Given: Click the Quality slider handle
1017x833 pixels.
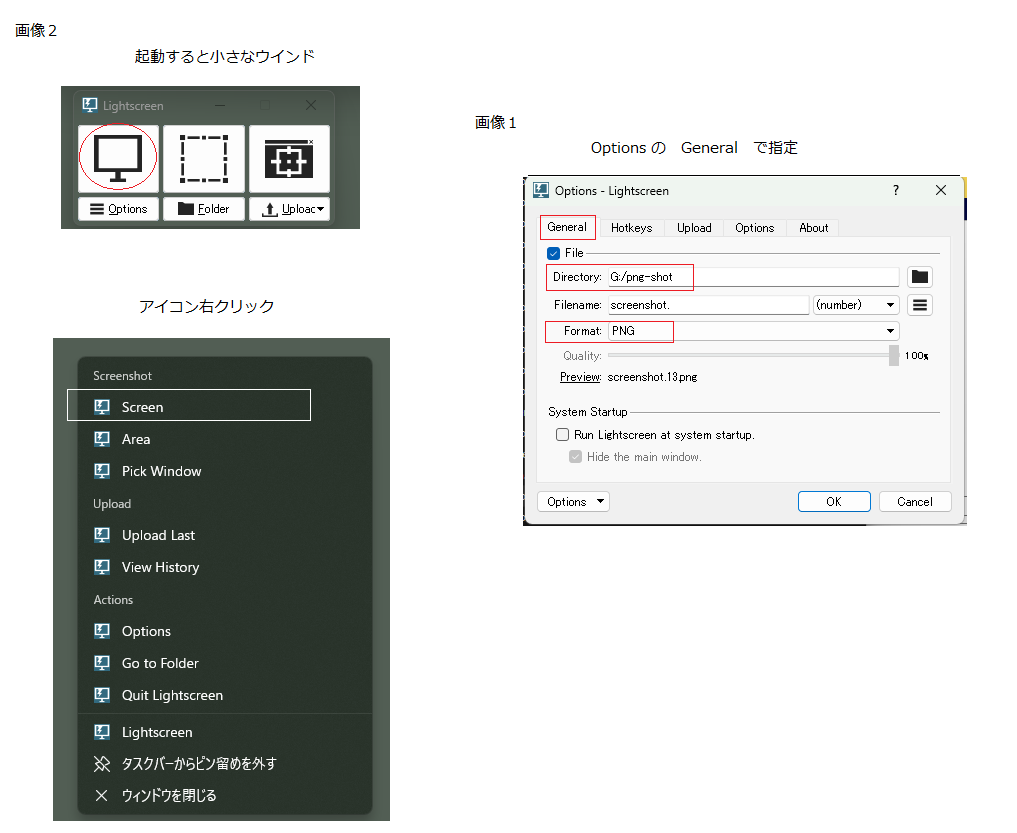Looking at the screenshot, I should pos(894,356).
